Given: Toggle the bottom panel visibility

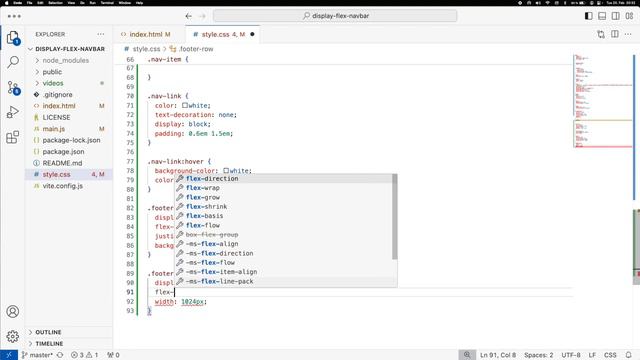Looking at the screenshot, I should (x=602, y=16).
